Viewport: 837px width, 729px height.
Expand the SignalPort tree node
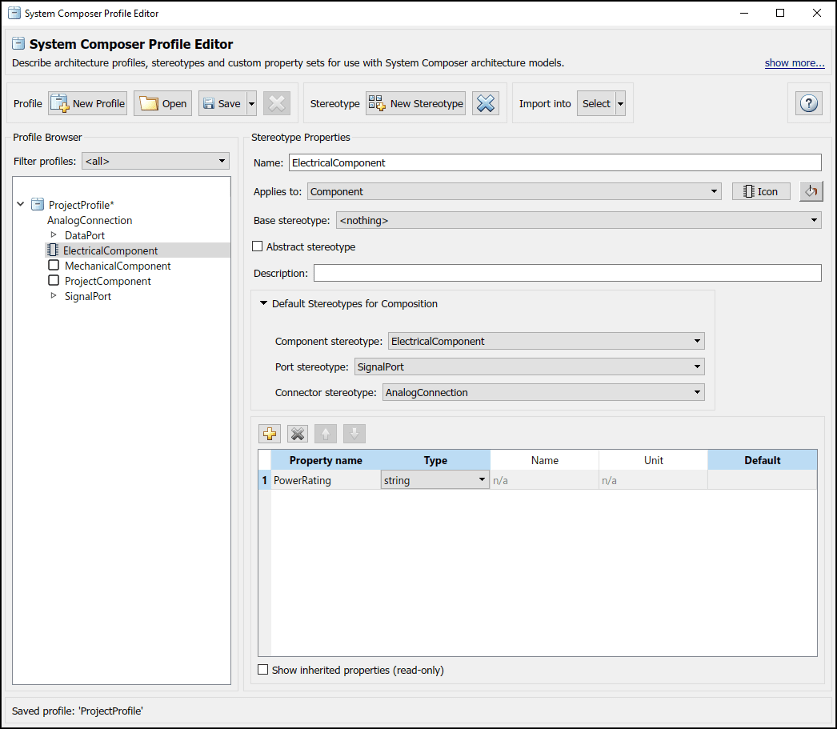(53, 296)
